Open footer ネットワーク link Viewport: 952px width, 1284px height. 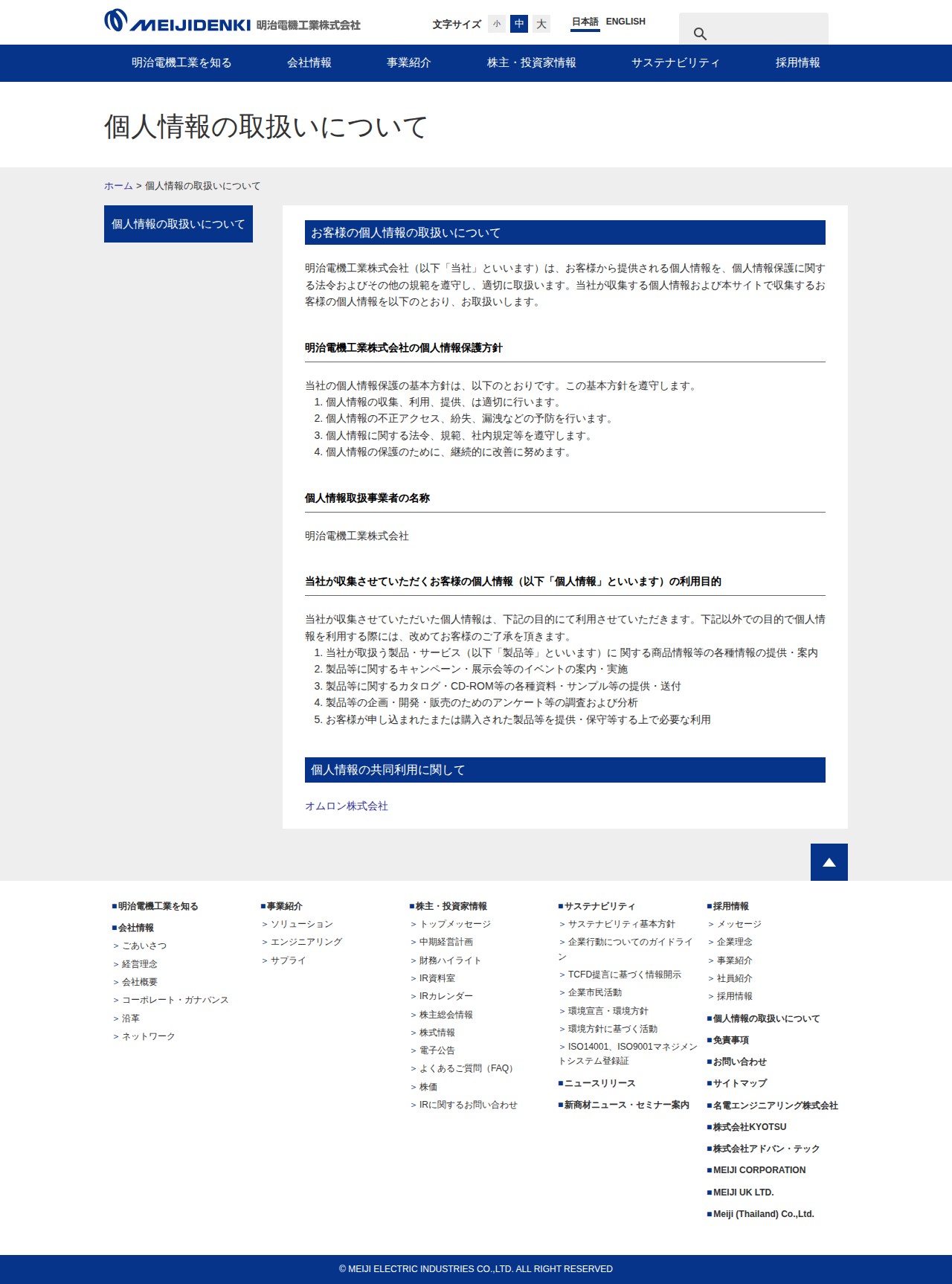coord(148,1036)
